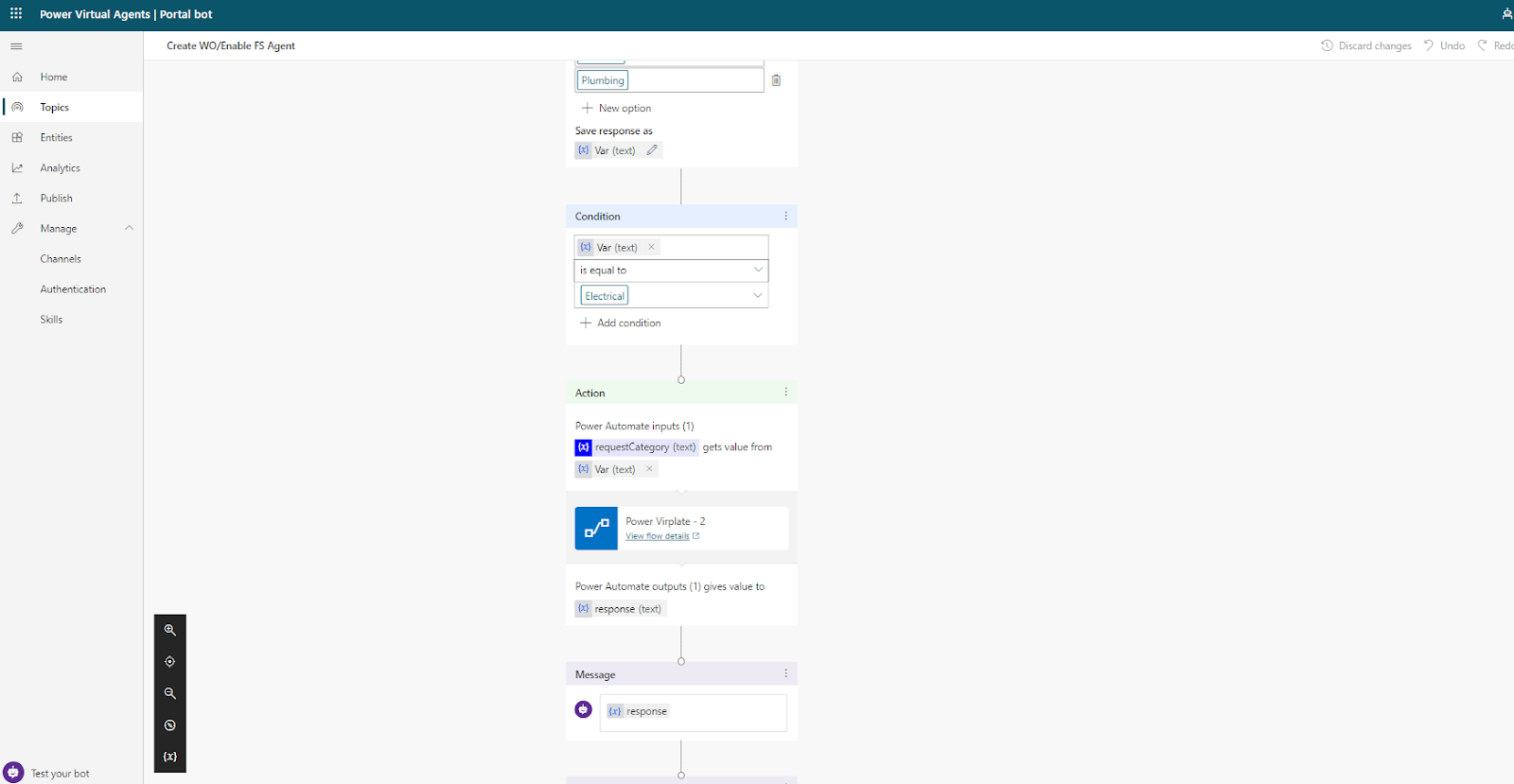Zoom out on the authoring canvas
Viewport: 1514px width, 784px height.
pyautogui.click(x=170, y=693)
